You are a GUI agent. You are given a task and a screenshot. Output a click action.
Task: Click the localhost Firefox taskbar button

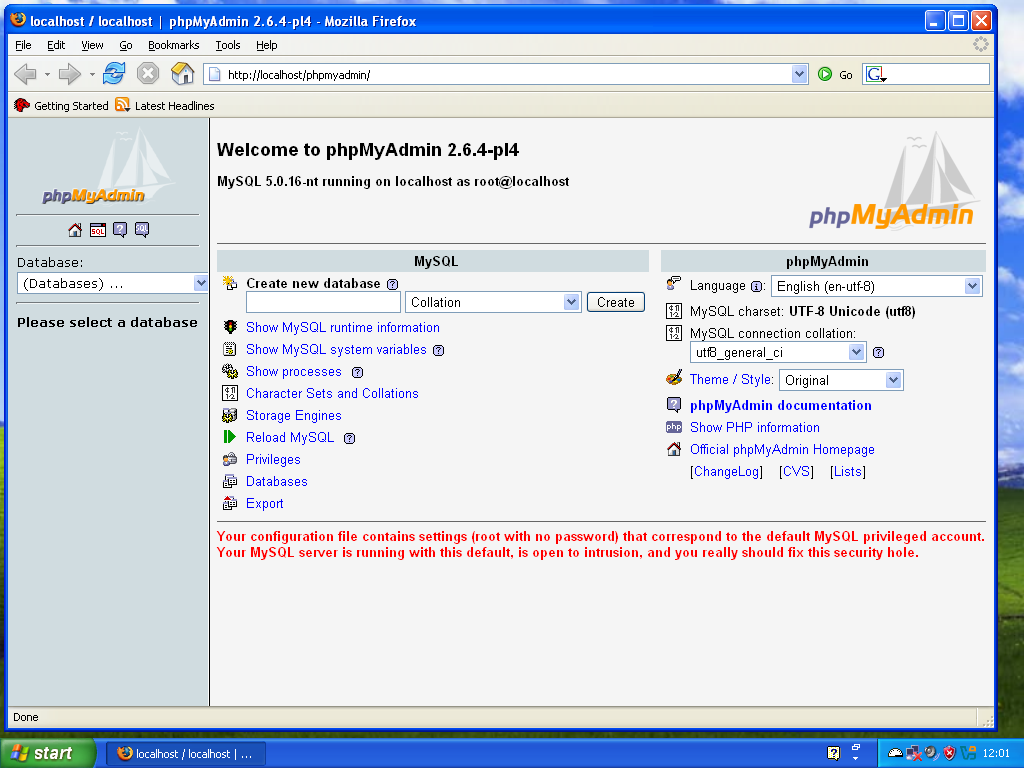pyautogui.click(x=185, y=754)
